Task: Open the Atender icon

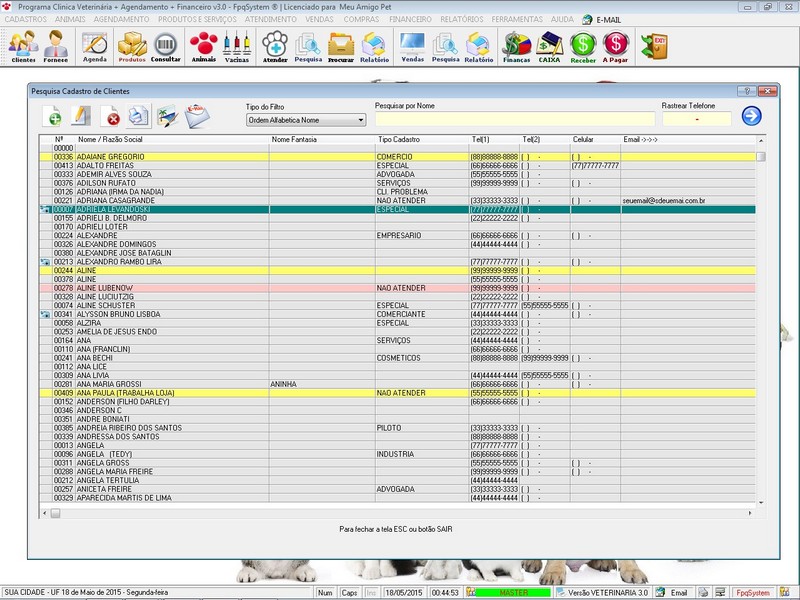Action: pyautogui.click(x=275, y=46)
